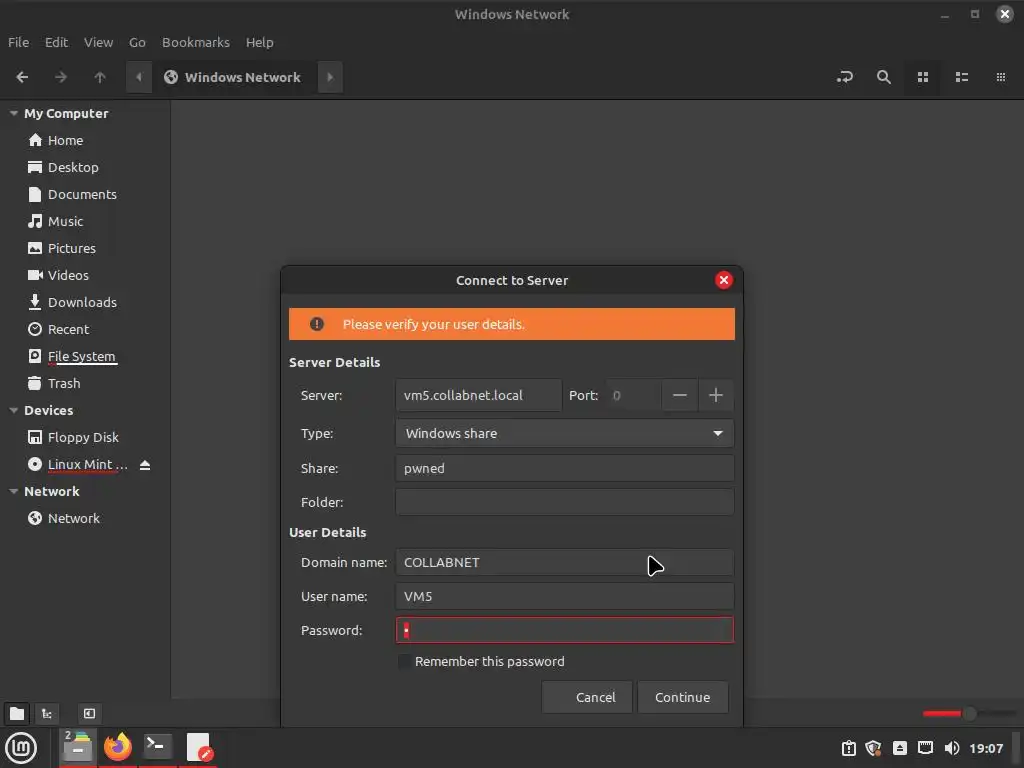Open the Bookmarks menu
Screen dimensions: 1024x768
click(196, 42)
